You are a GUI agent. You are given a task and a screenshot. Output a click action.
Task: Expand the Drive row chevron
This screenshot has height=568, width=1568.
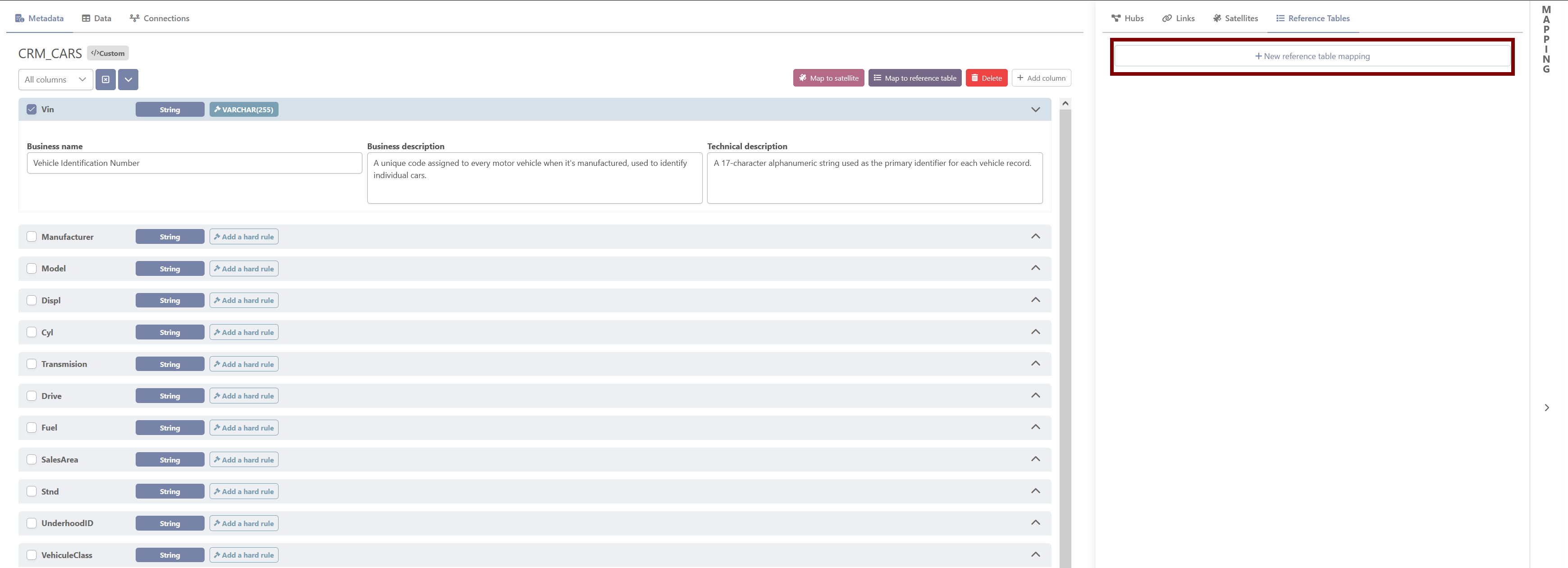pyautogui.click(x=1035, y=396)
